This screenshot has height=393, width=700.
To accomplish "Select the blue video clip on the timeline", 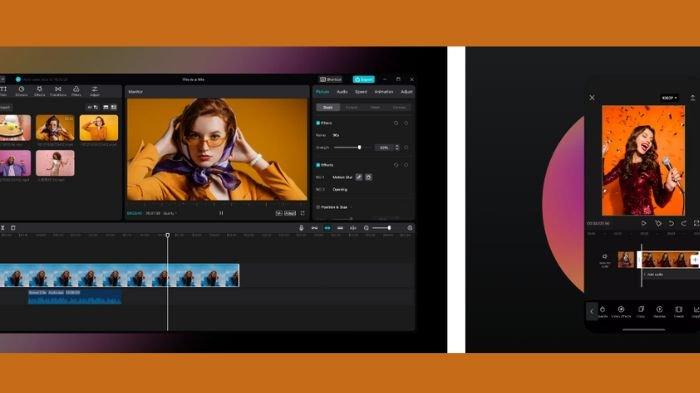I will click(x=120, y=275).
